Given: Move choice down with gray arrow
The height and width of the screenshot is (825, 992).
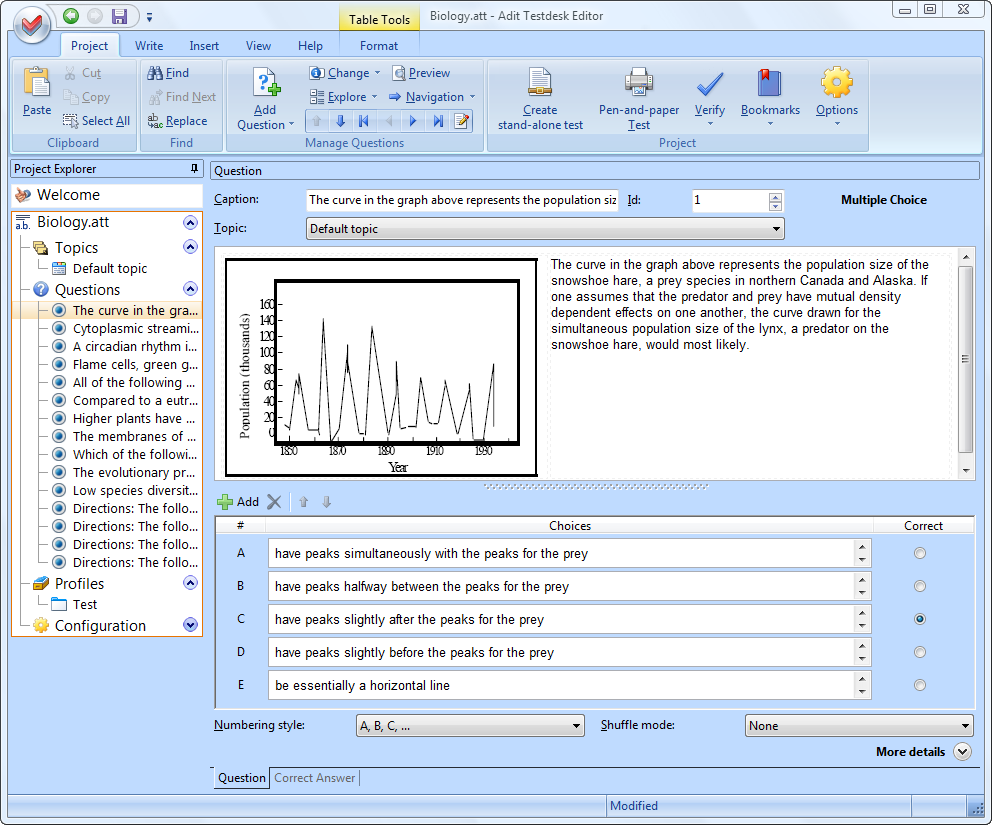Looking at the screenshot, I should coord(326,502).
